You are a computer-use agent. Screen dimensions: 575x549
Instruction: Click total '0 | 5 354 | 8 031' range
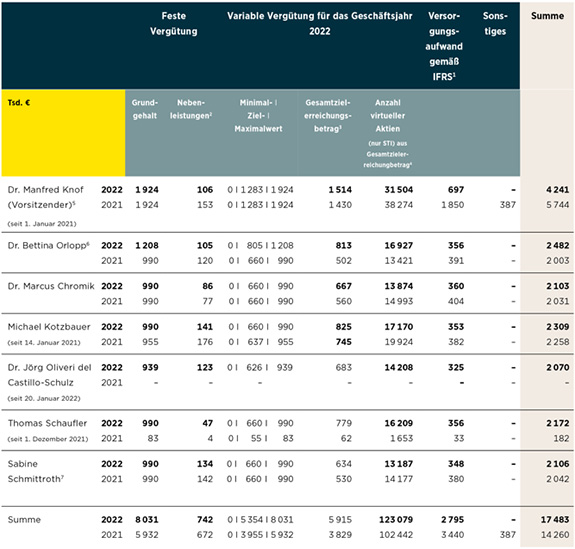[x=260, y=520]
